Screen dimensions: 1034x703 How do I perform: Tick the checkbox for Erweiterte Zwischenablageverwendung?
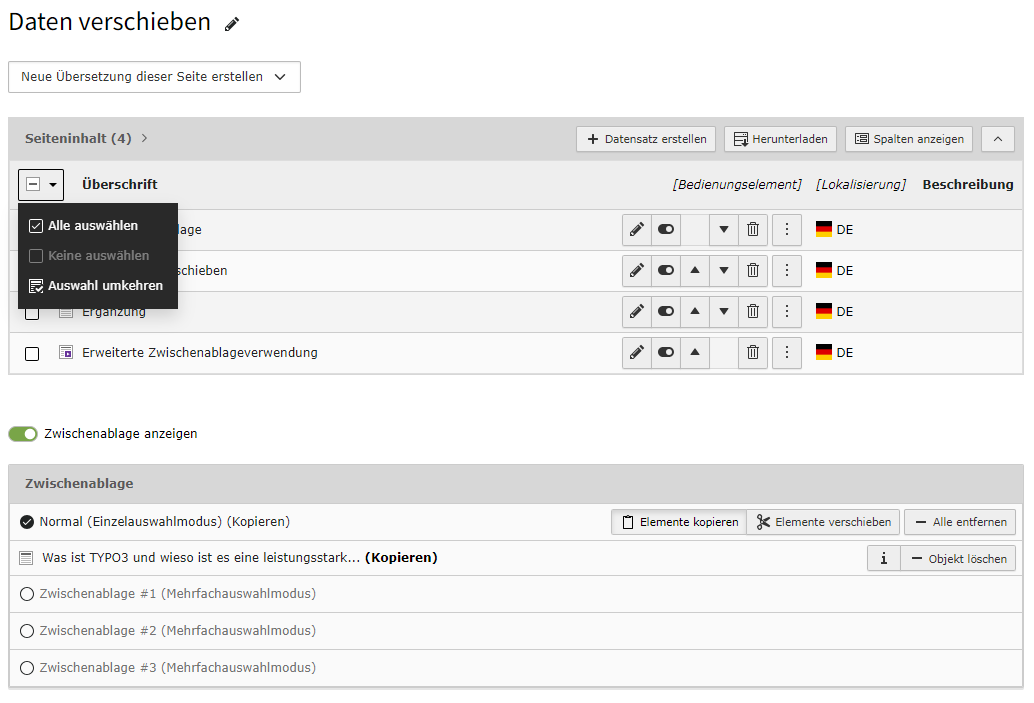(32, 353)
